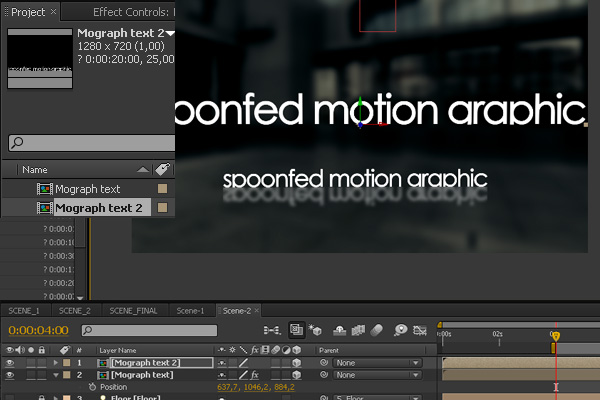The image size is (600, 400).
Task: Click the Parent column header
Action: [x=328, y=350]
